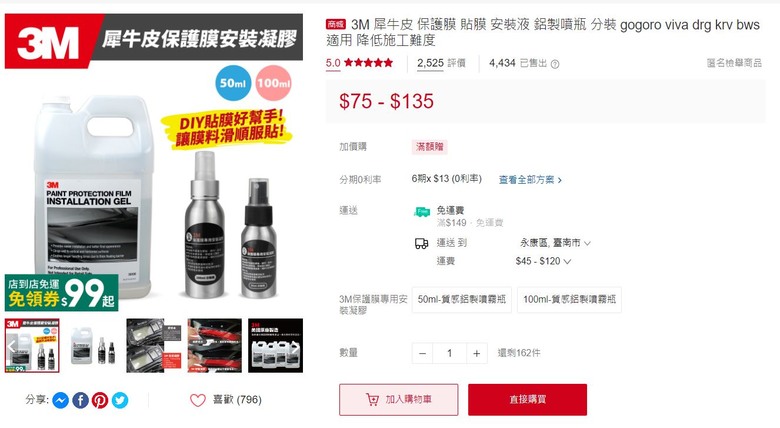Viewport: 780px width, 428px height.
Task: Add item to cart with 加入購物車
Action: [x=398, y=399]
